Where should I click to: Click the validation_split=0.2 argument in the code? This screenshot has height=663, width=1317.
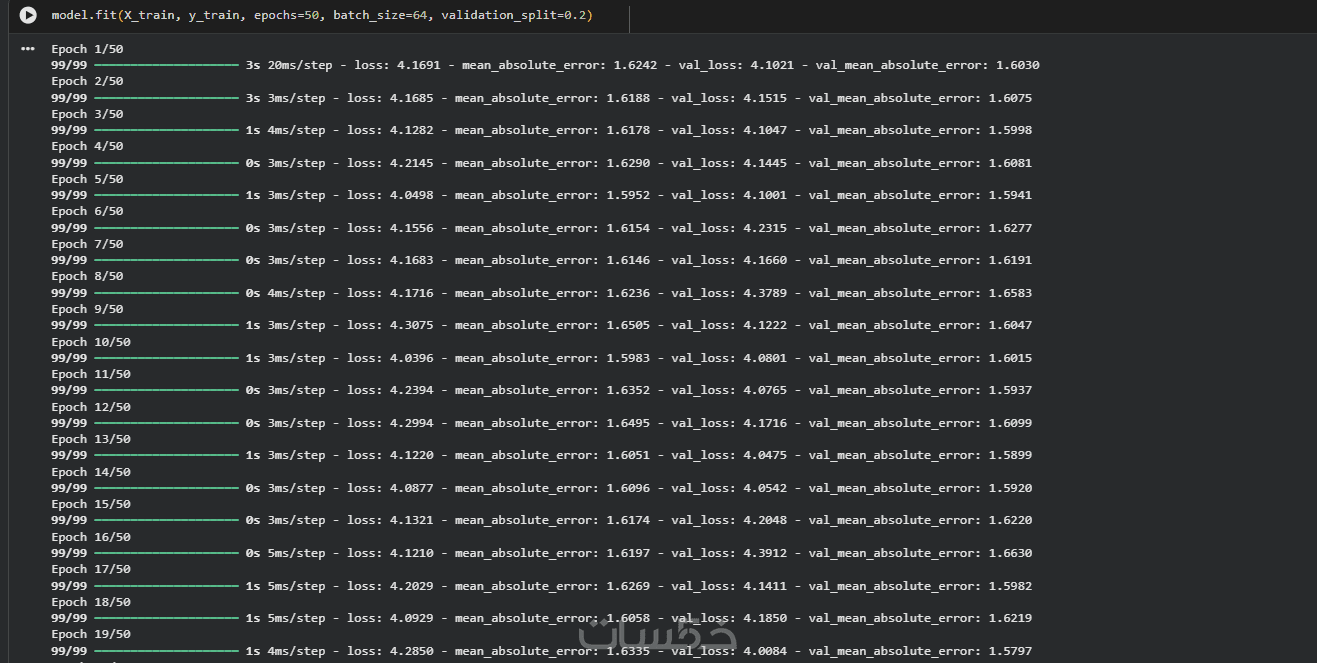[516, 16]
